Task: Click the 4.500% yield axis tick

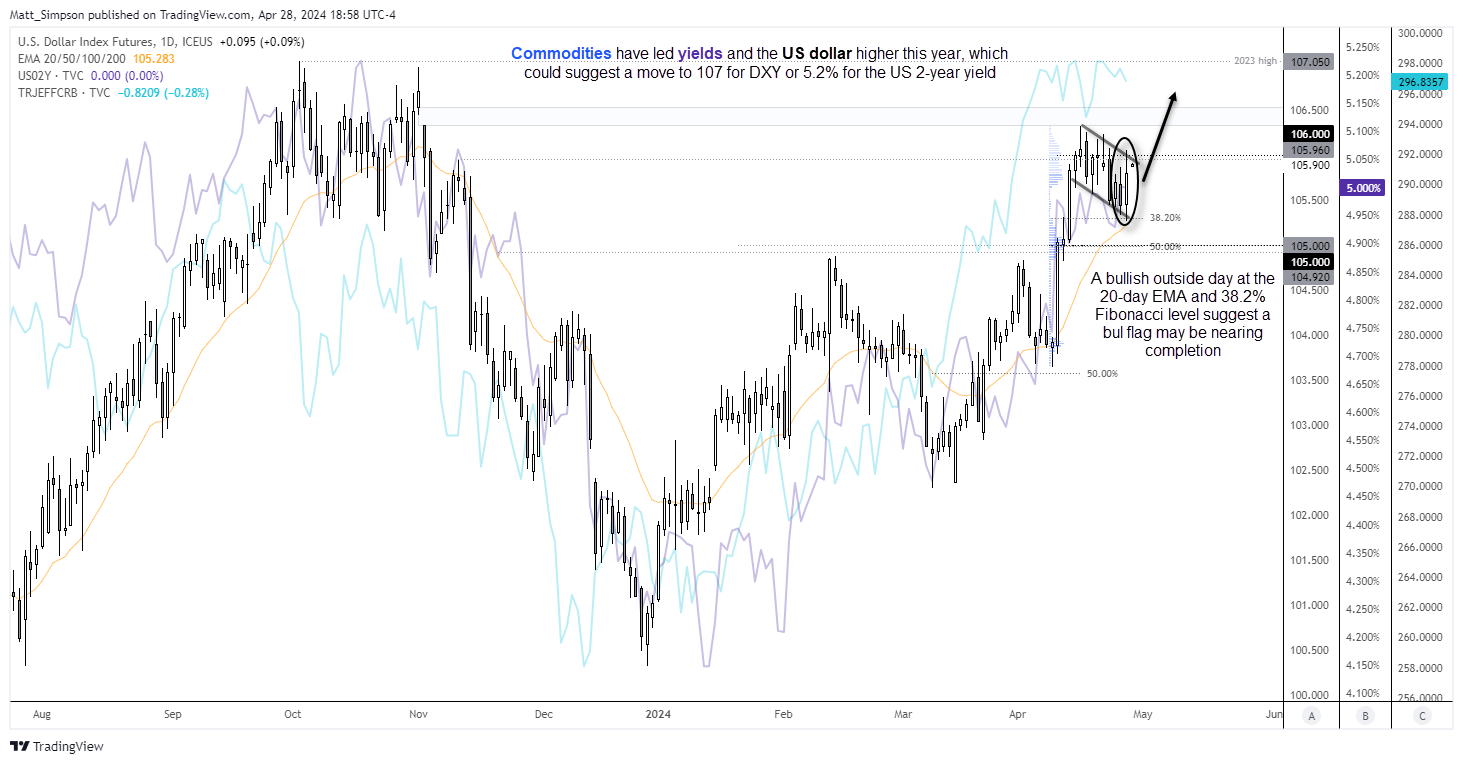Action: click(1364, 468)
